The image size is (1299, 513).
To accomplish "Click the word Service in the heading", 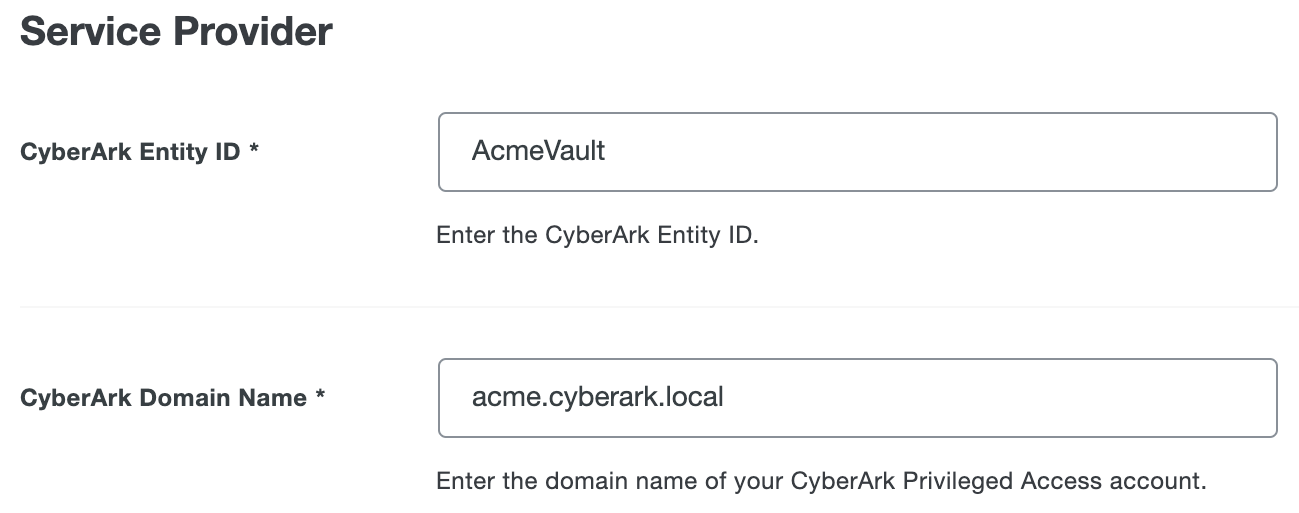I will [x=90, y=32].
